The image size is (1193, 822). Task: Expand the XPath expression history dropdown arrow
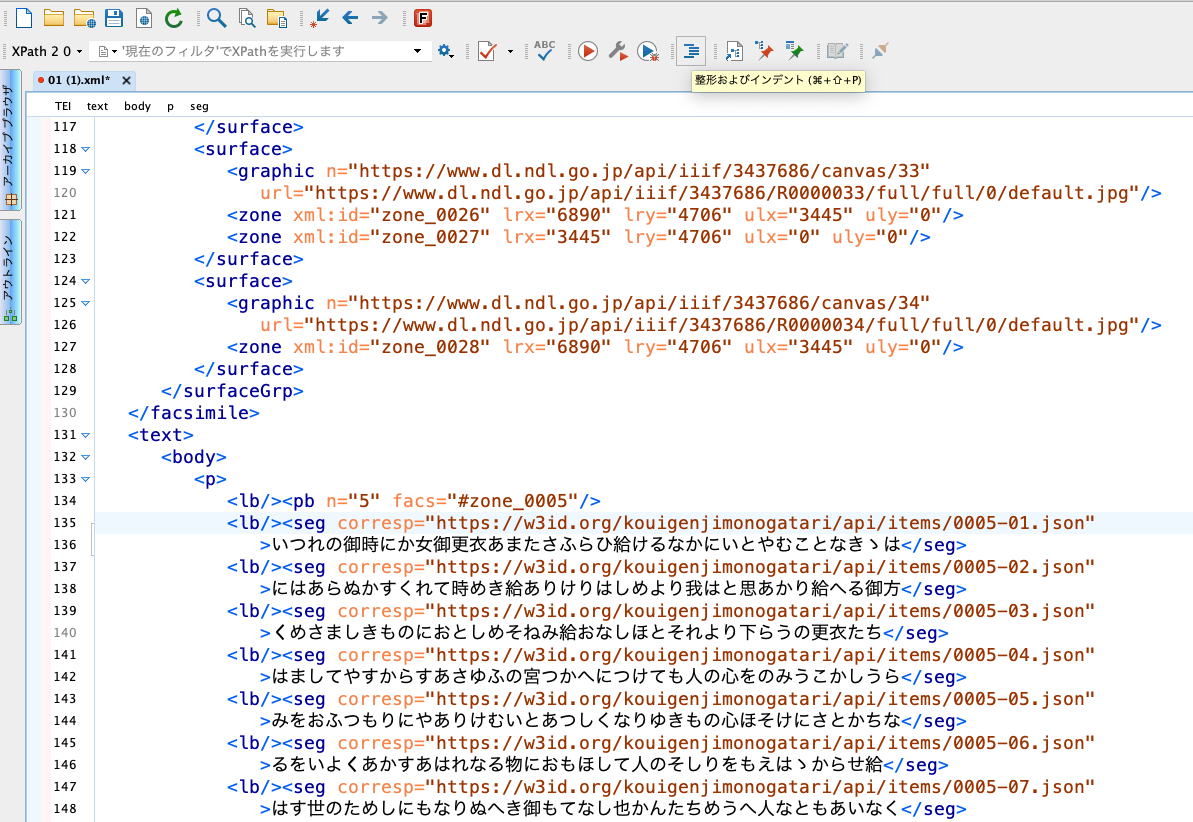[417, 51]
